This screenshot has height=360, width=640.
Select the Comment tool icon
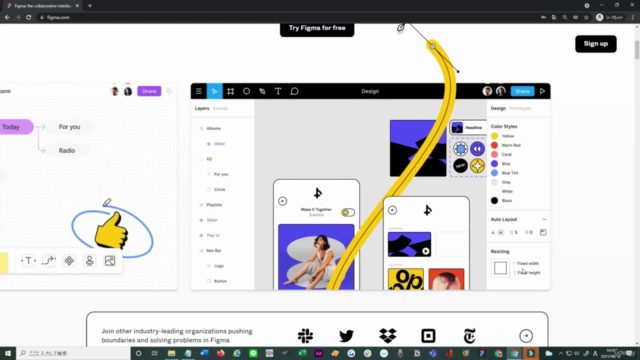pyautogui.click(x=294, y=91)
